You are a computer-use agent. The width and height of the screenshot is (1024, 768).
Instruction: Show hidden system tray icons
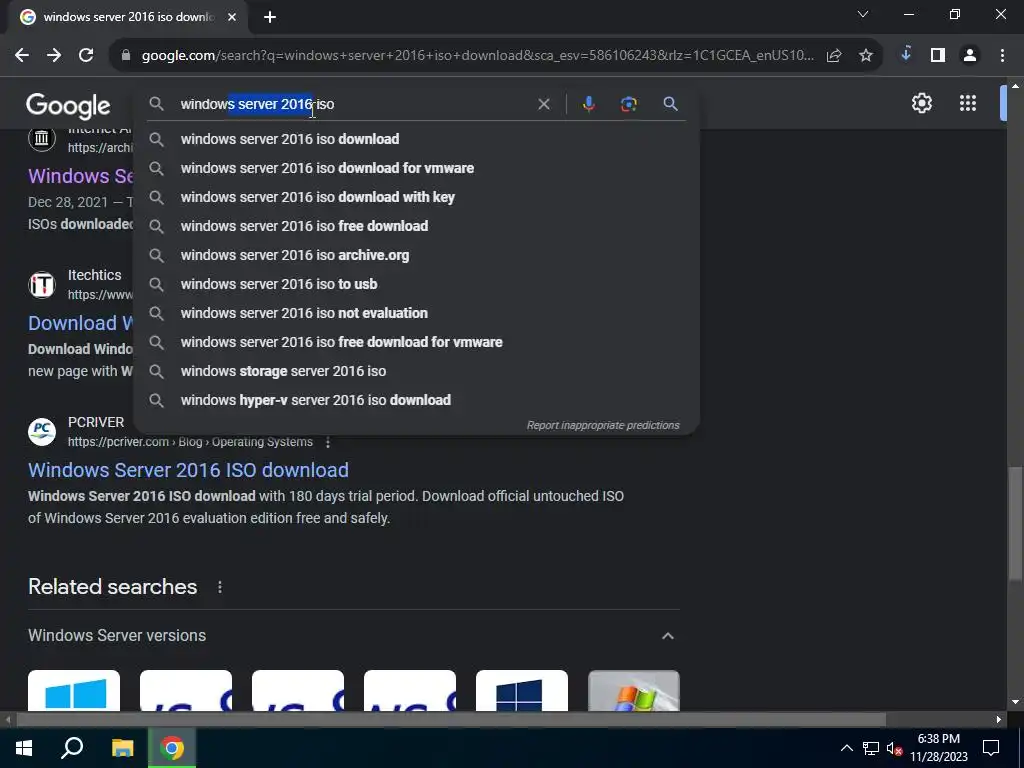(x=846, y=748)
